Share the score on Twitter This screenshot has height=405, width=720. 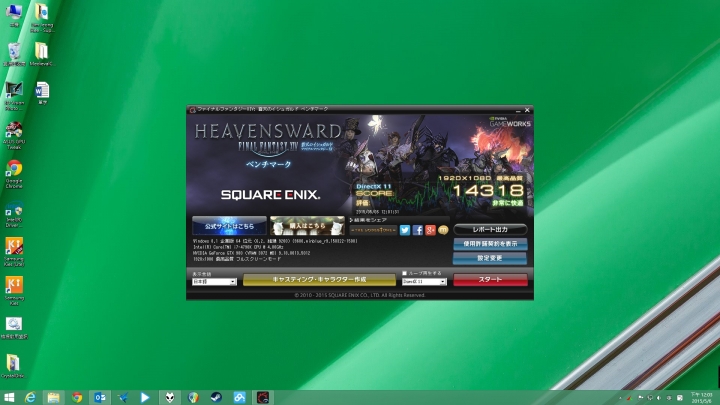pyautogui.click(x=405, y=230)
